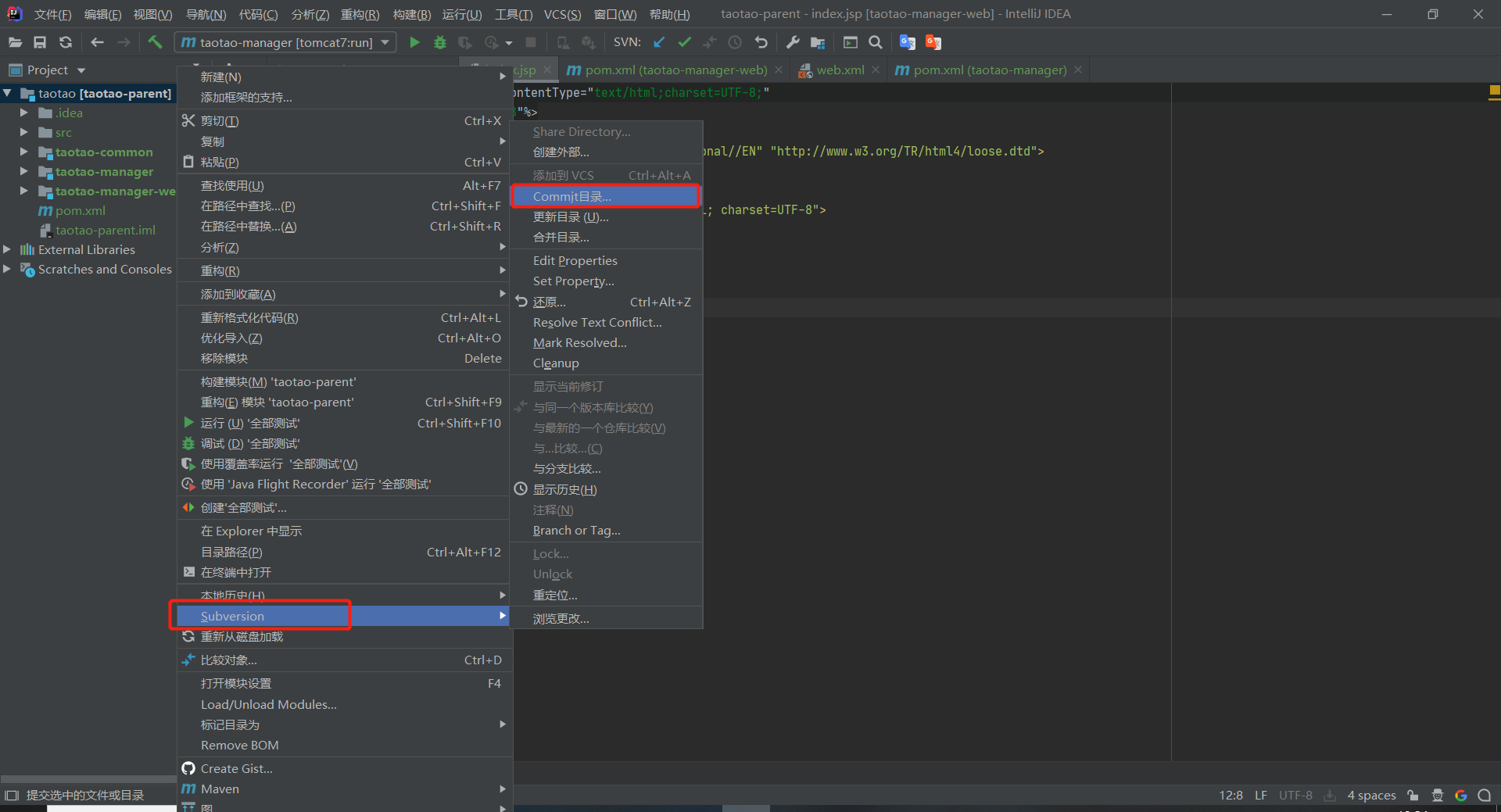Open the taotao-manager run configuration dropdown

click(x=285, y=42)
